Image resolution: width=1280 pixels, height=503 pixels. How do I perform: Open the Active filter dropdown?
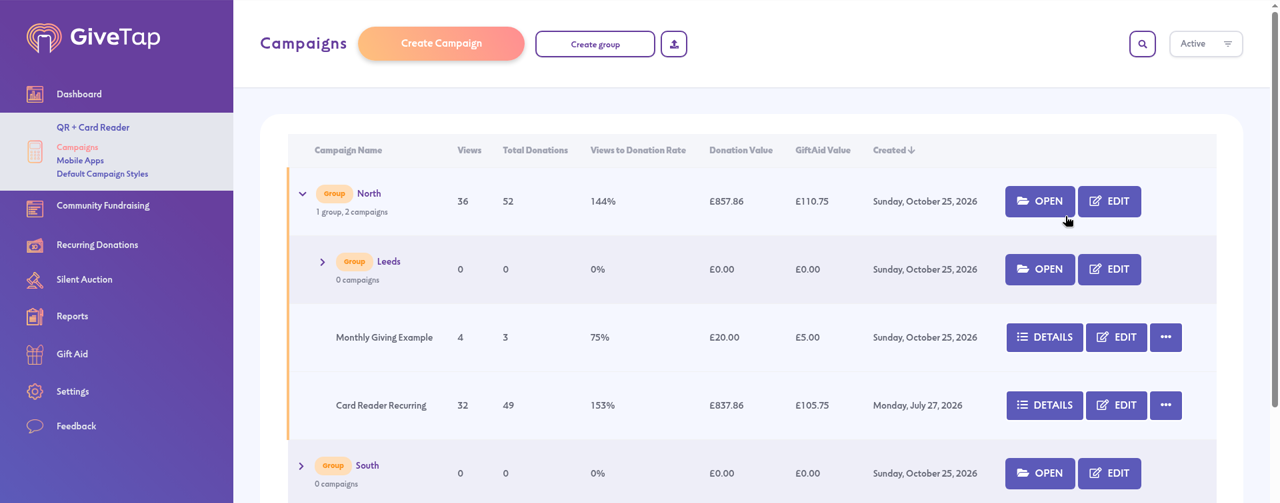(x=1206, y=44)
